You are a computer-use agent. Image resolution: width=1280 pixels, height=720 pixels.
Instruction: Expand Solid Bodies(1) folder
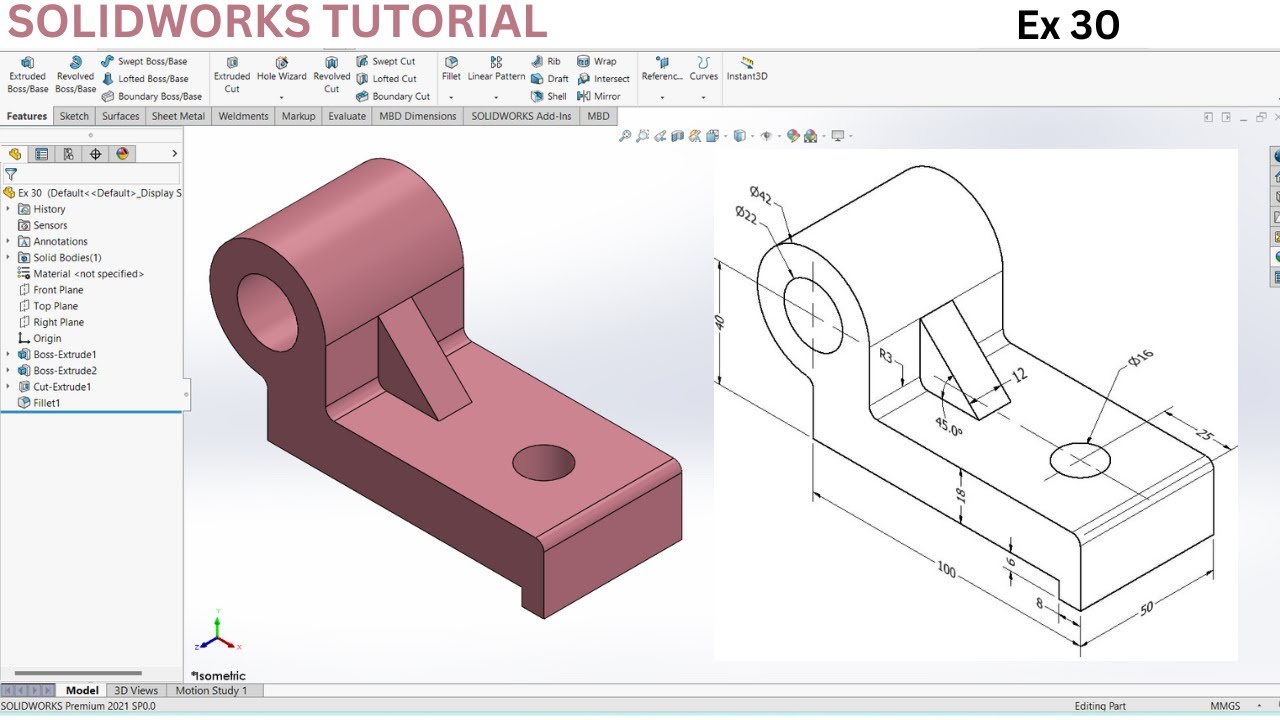(x=9, y=257)
